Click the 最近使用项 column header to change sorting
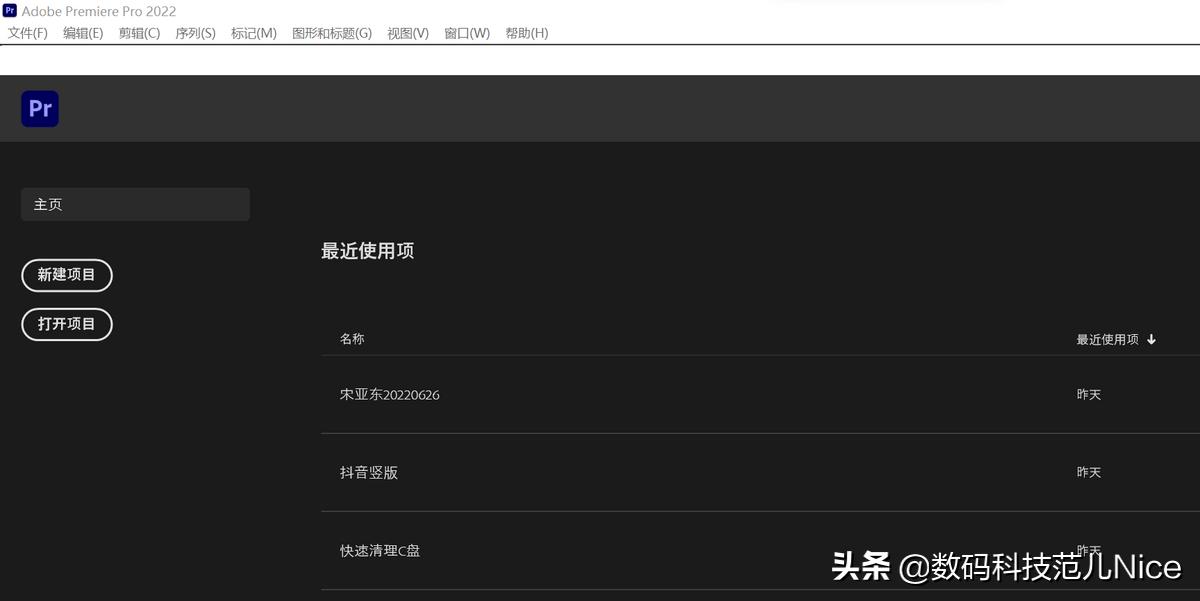1200x601 pixels. coord(1107,339)
